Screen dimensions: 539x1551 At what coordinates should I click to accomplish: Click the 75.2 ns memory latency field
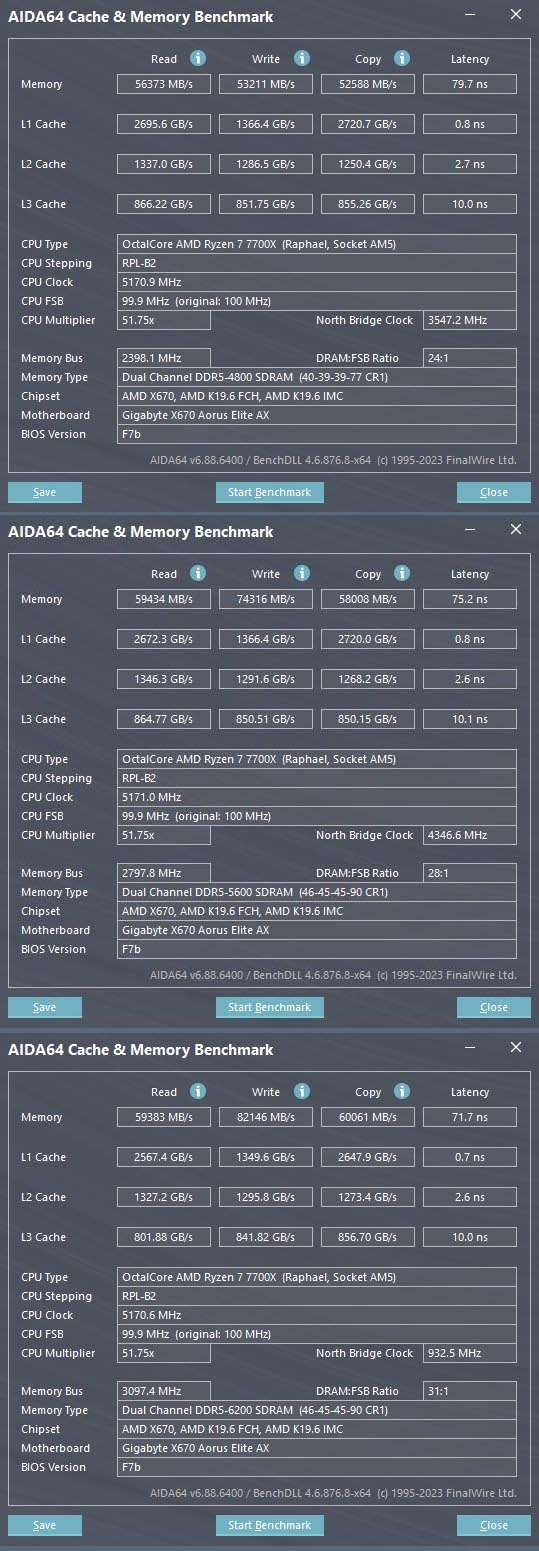point(470,599)
